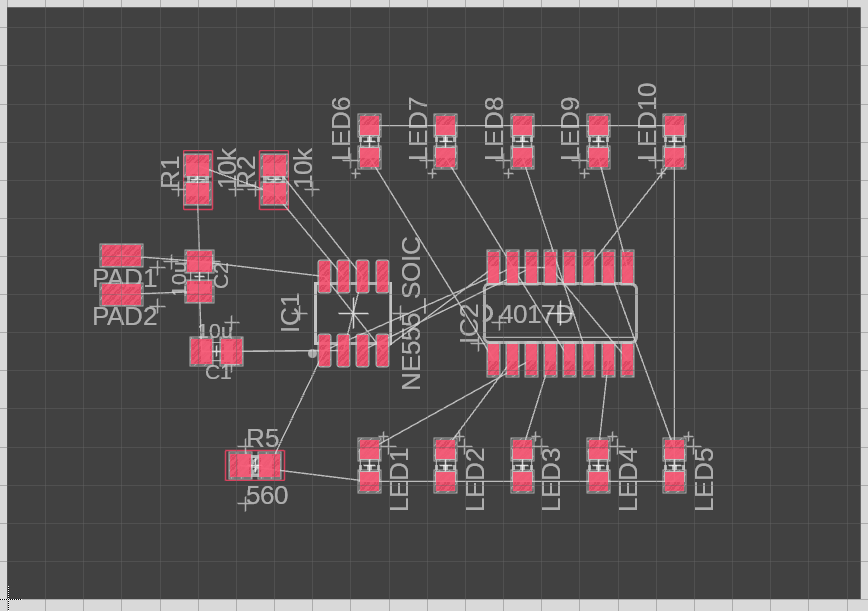Pick the LED3 footprint
Viewport: 868px width, 611px height.
522,466
